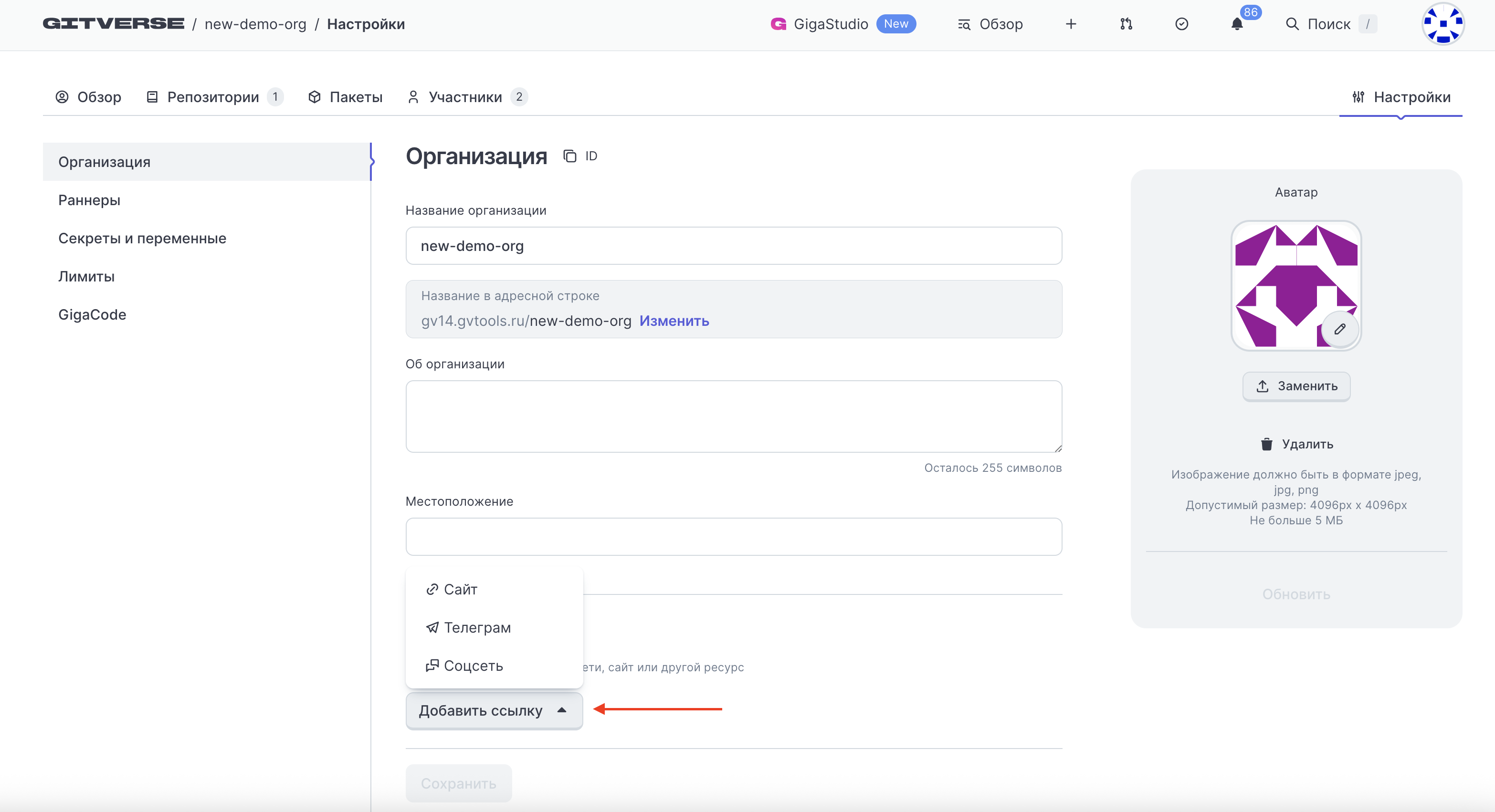Image resolution: width=1495 pixels, height=812 pixels.
Task: Open pull requests icon in header
Action: pyautogui.click(x=1126, y=24)
